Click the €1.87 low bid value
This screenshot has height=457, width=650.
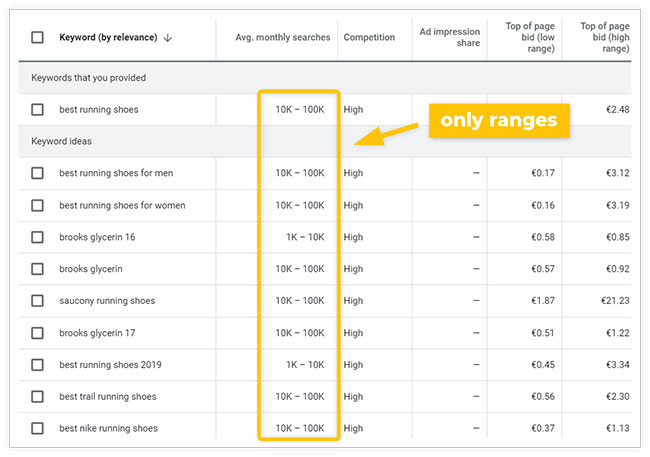tap(543, 301)
